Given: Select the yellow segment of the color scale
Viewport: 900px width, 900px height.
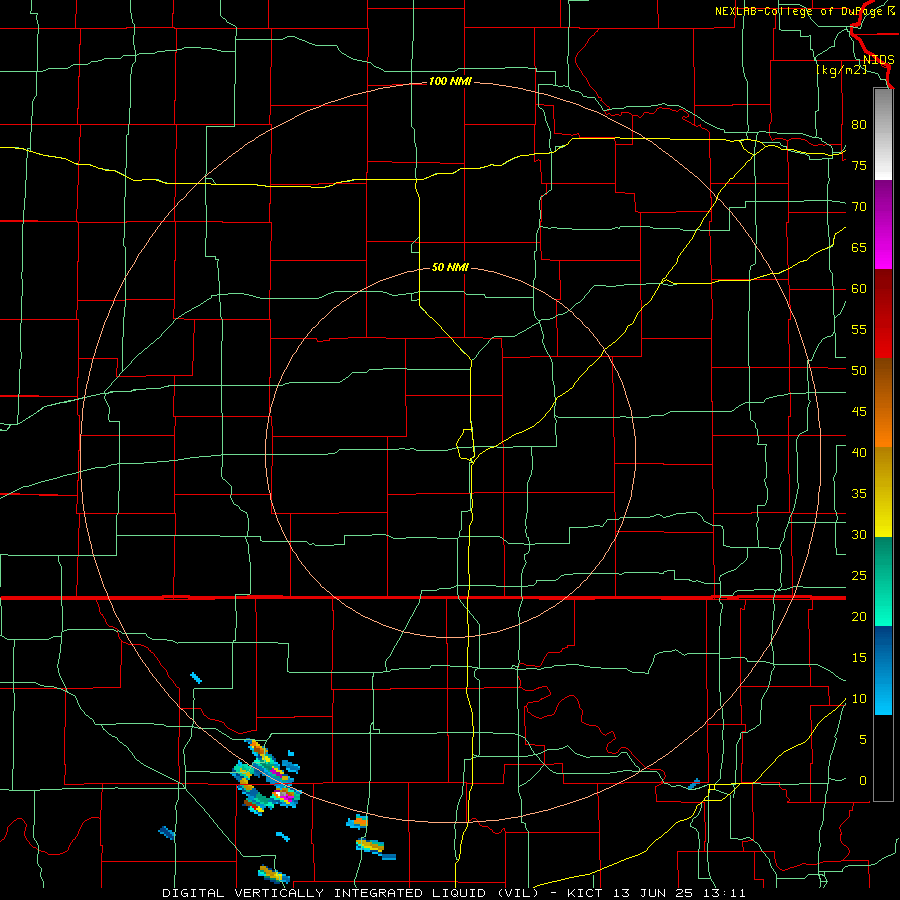Looking at the screenshot, I should coord(883,492).
